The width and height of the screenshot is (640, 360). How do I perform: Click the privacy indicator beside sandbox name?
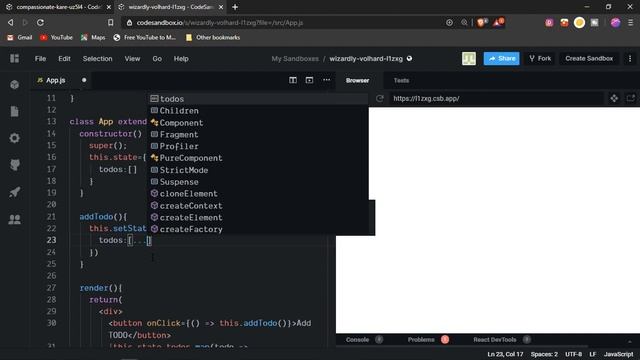click(x=409, y=58)
